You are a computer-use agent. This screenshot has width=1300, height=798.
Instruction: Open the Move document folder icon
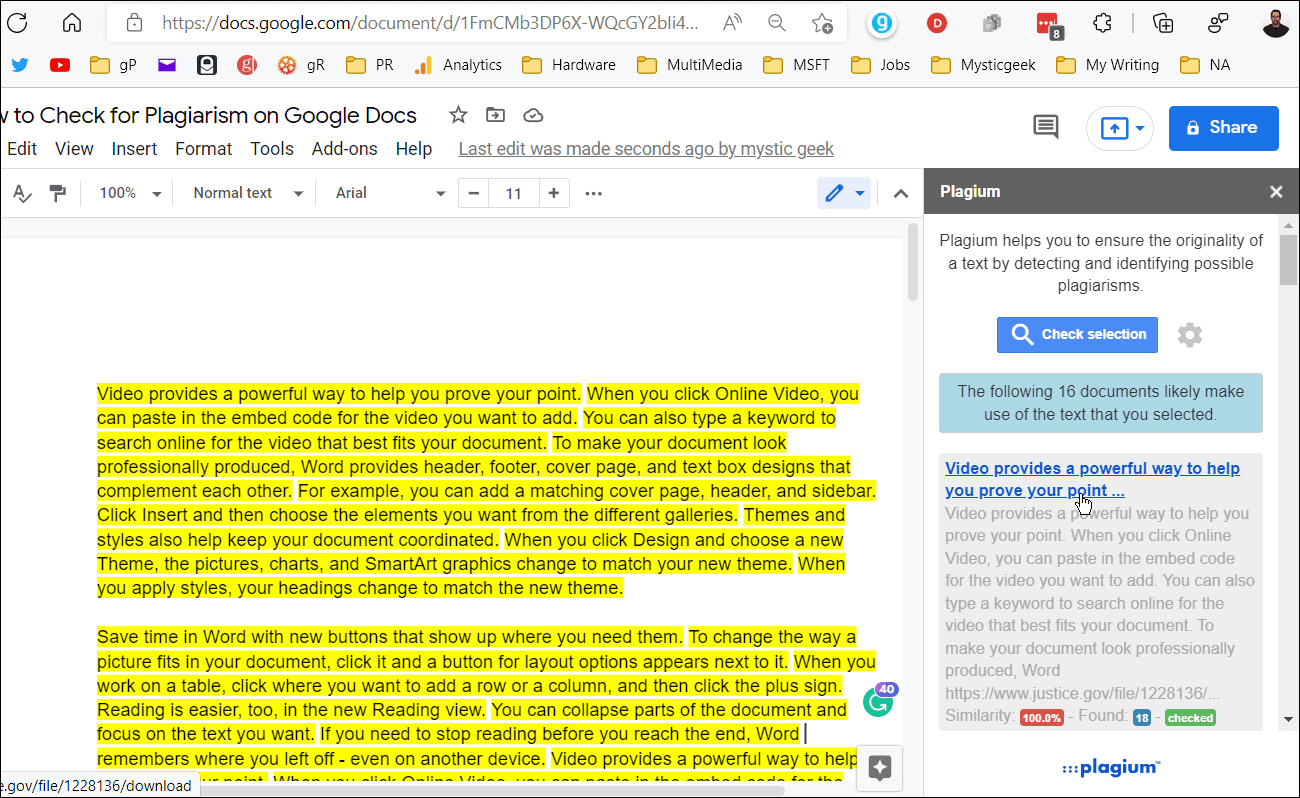pyautogui.click(x=495, y=115)
